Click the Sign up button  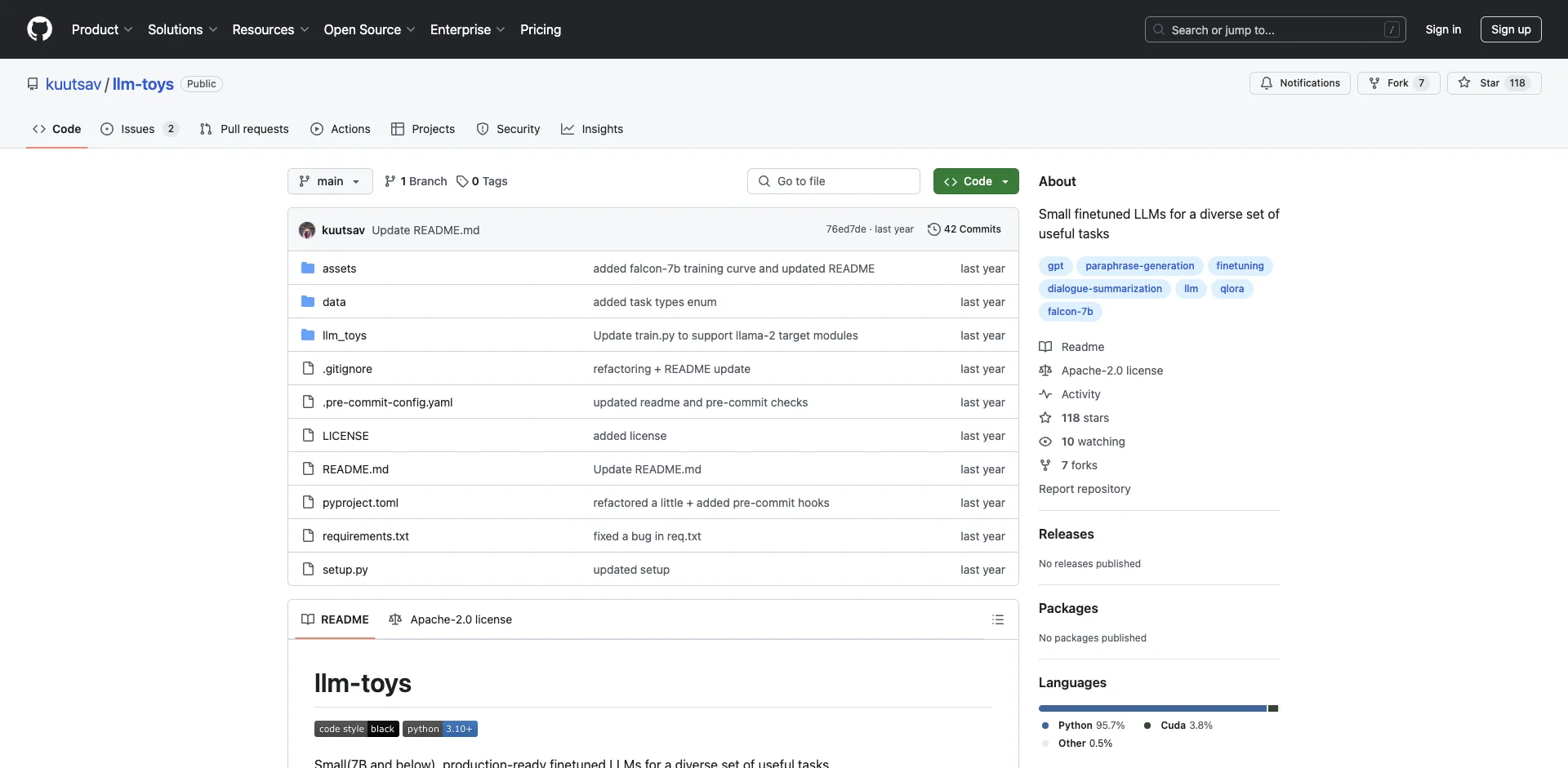point(1511,29)
